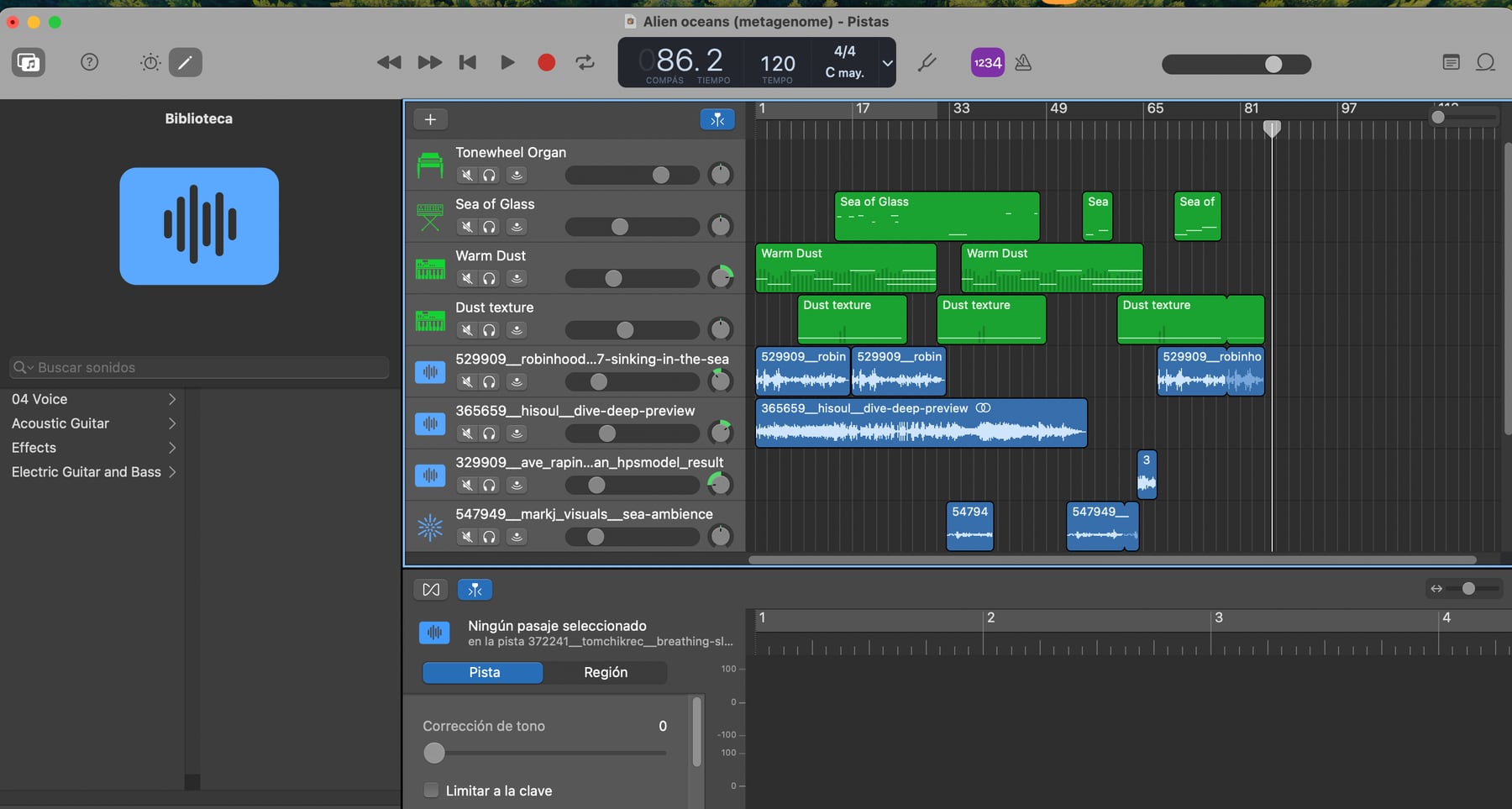Screen dimensions: 1512x809
Task: Toggle Cycle loop mode
Action: pos(585,62)
